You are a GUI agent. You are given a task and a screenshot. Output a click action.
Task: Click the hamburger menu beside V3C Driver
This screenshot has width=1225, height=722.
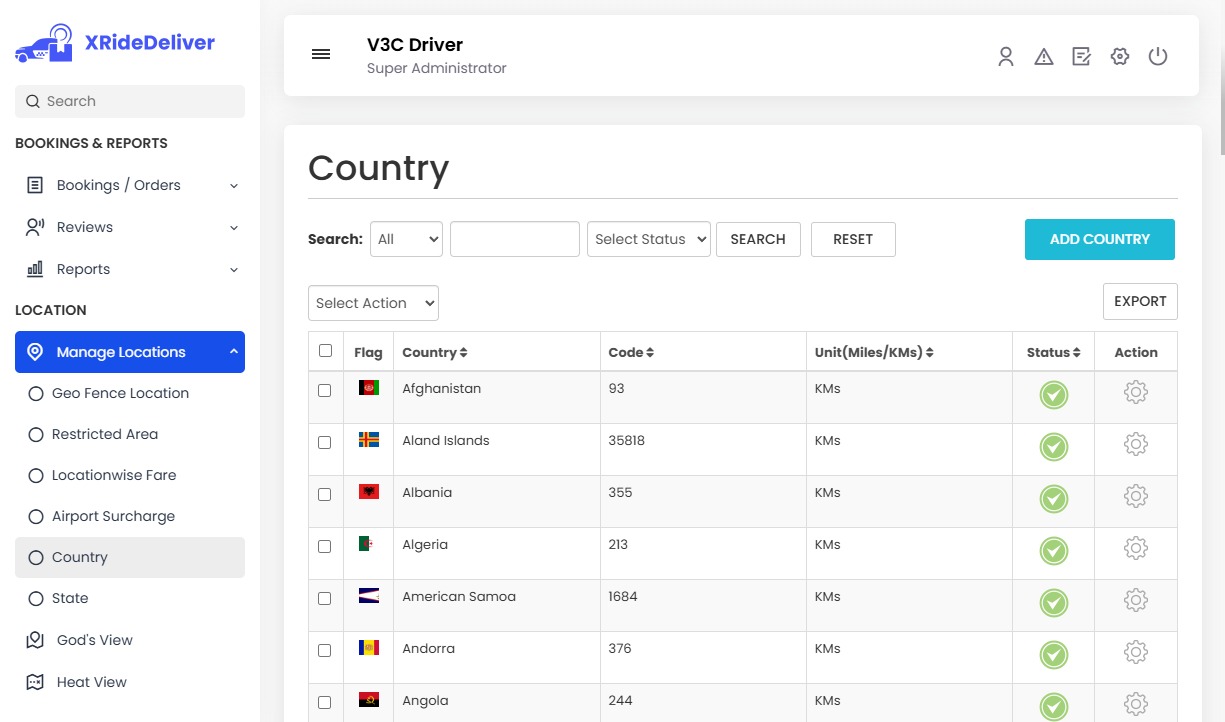click(x=320, y=54)
